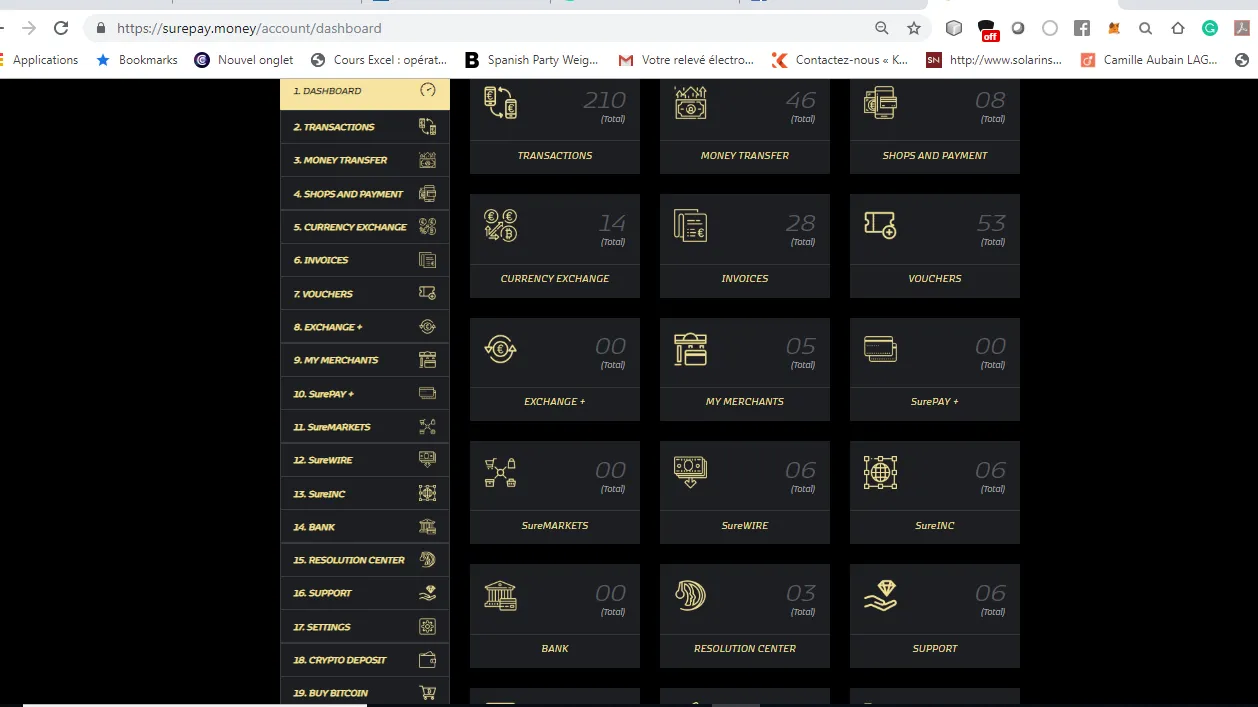Image resolution: width=1258 pixels, height=707 pixels.
Task: Click the SureINC sidebar icon
Action: coord(428,493)
